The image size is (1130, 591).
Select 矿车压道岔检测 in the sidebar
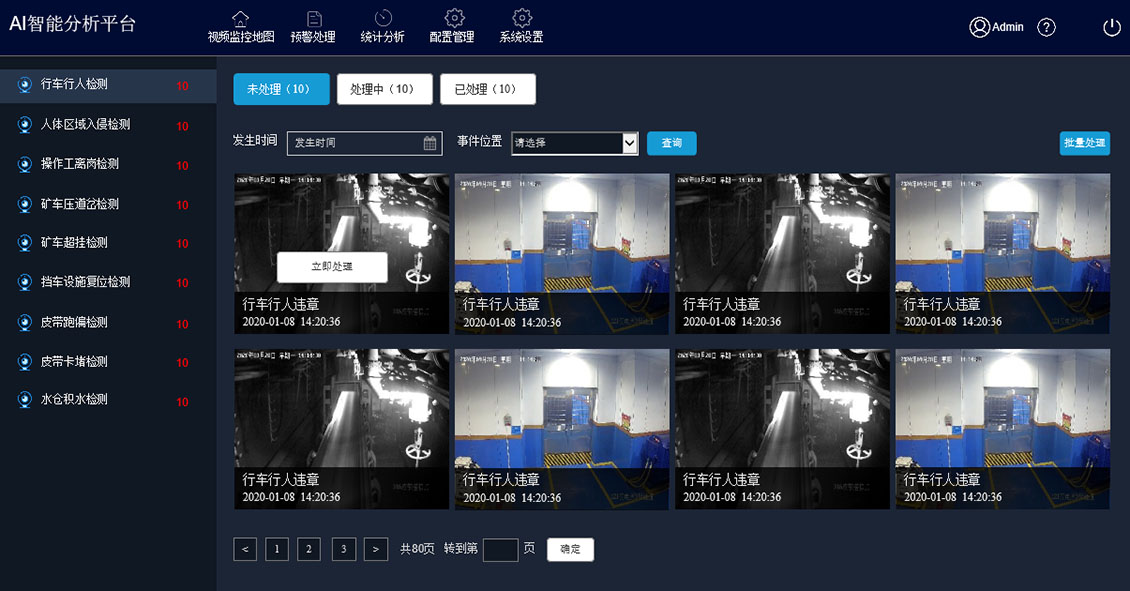pos(80,204)
